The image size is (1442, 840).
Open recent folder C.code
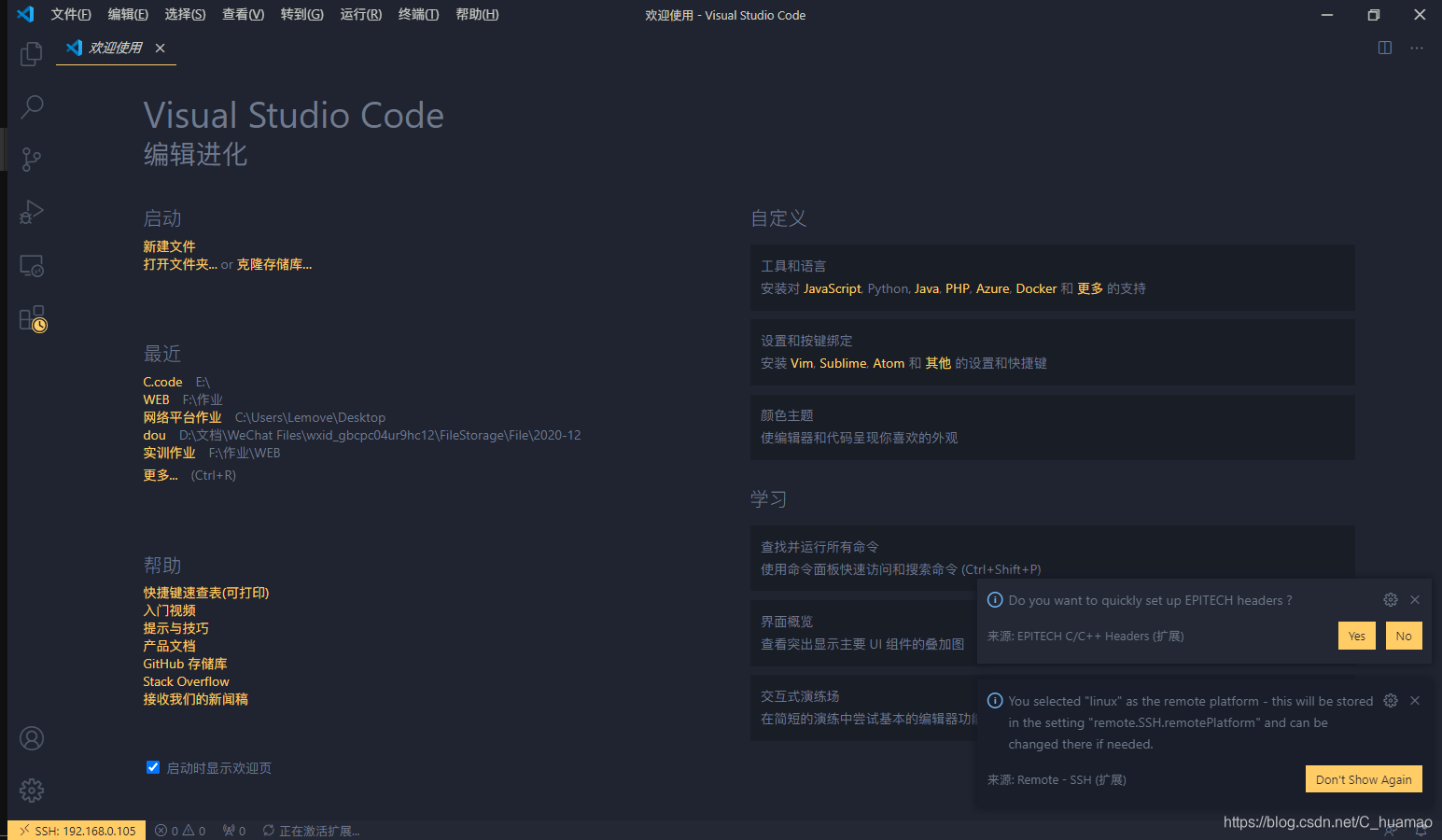162,382
